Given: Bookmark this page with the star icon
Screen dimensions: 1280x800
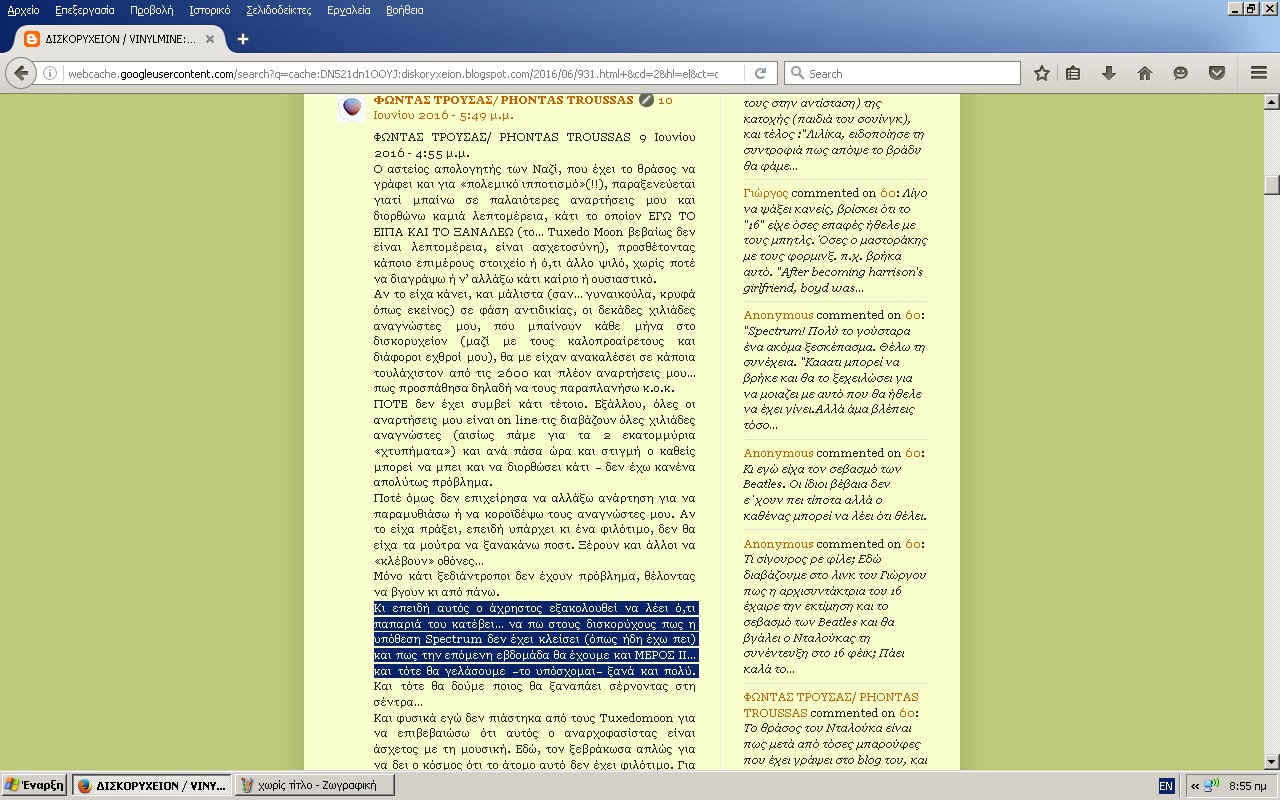Looking at the screenshot, I should click(1042, 73).
